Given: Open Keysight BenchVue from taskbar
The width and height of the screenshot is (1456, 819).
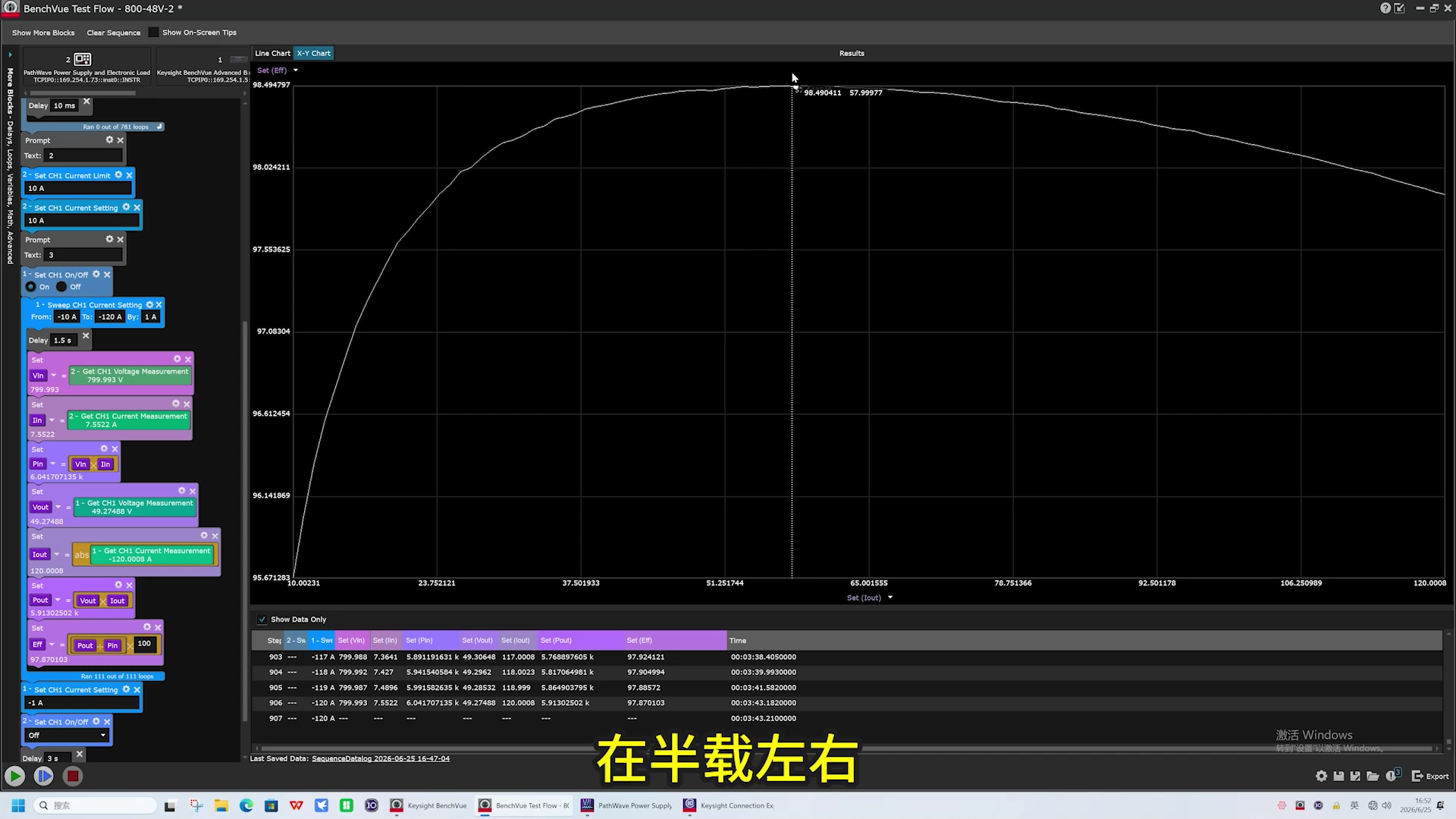Looking at the screenshot, I should [x=429, y=805].
